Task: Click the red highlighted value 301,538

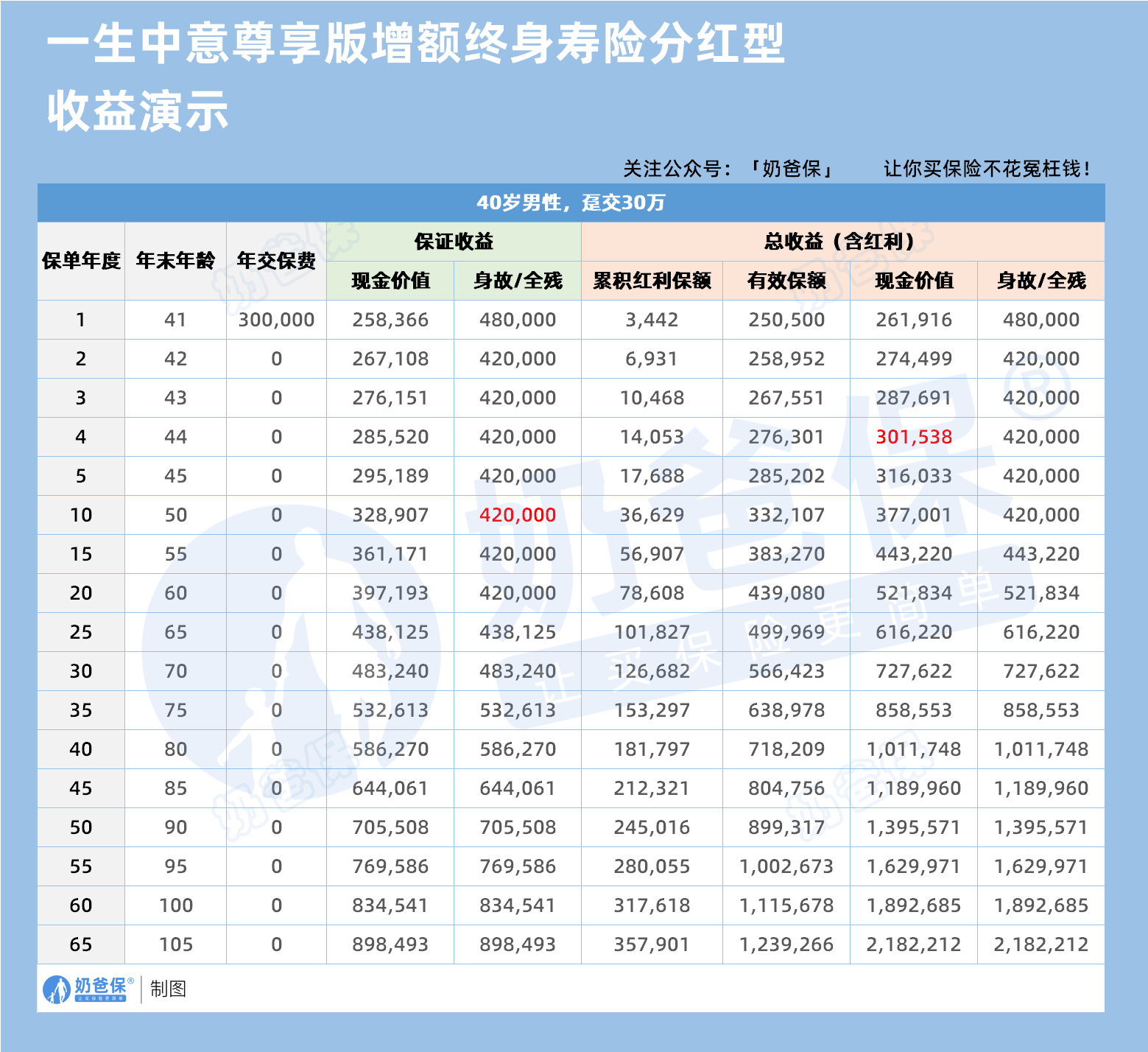Action: coord(913,437)
